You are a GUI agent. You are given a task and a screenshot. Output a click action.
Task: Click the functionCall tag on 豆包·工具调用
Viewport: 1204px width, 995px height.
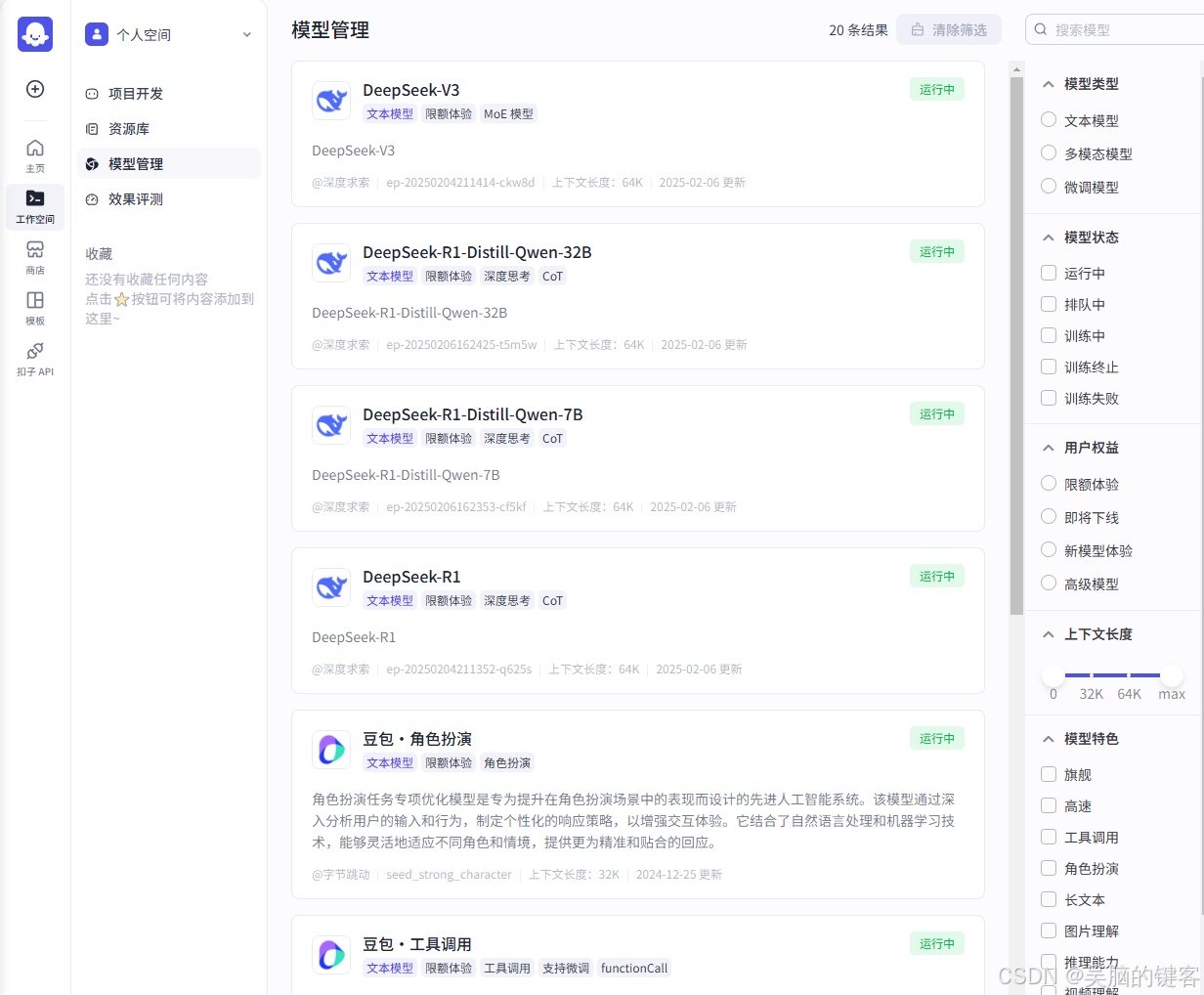[634, 969]
